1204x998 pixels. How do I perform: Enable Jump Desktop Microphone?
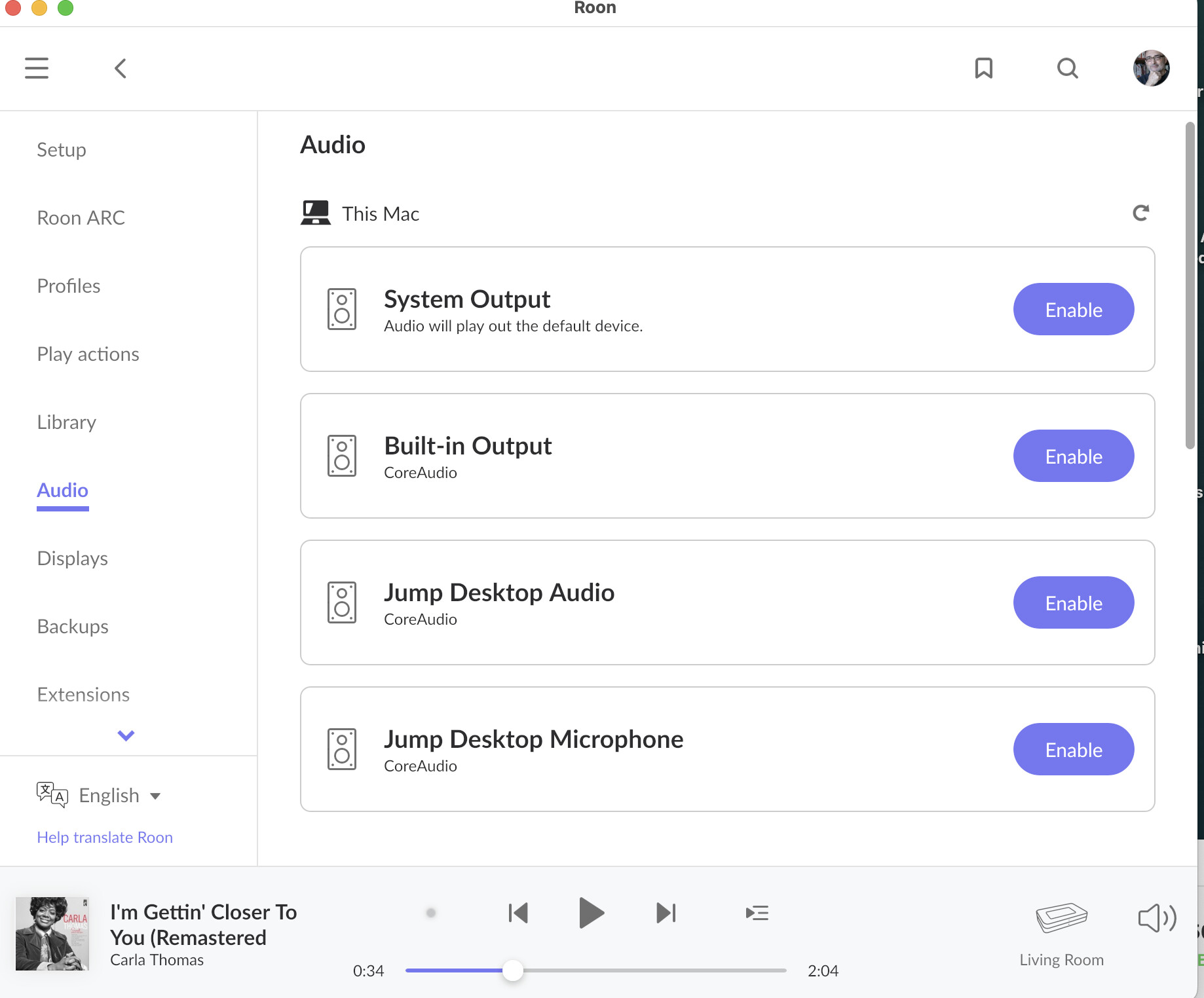click(x=1074, y=749)
